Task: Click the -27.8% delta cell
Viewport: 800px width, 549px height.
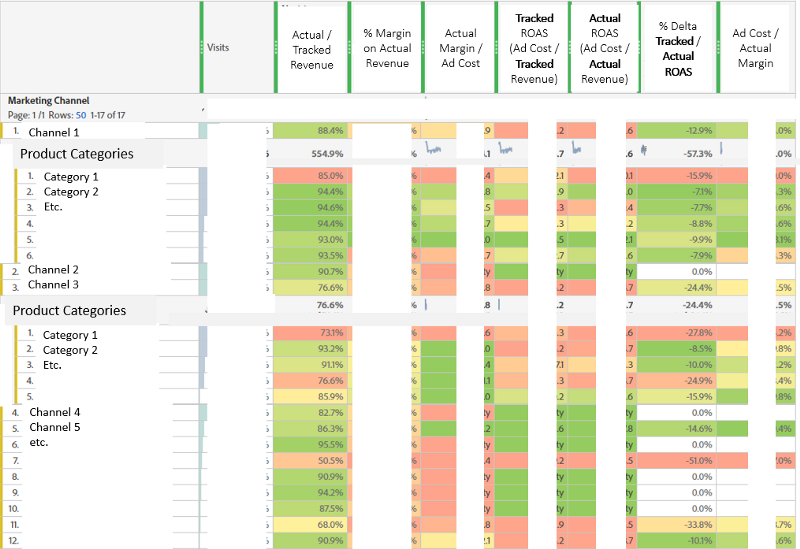Action: [676, 333]
